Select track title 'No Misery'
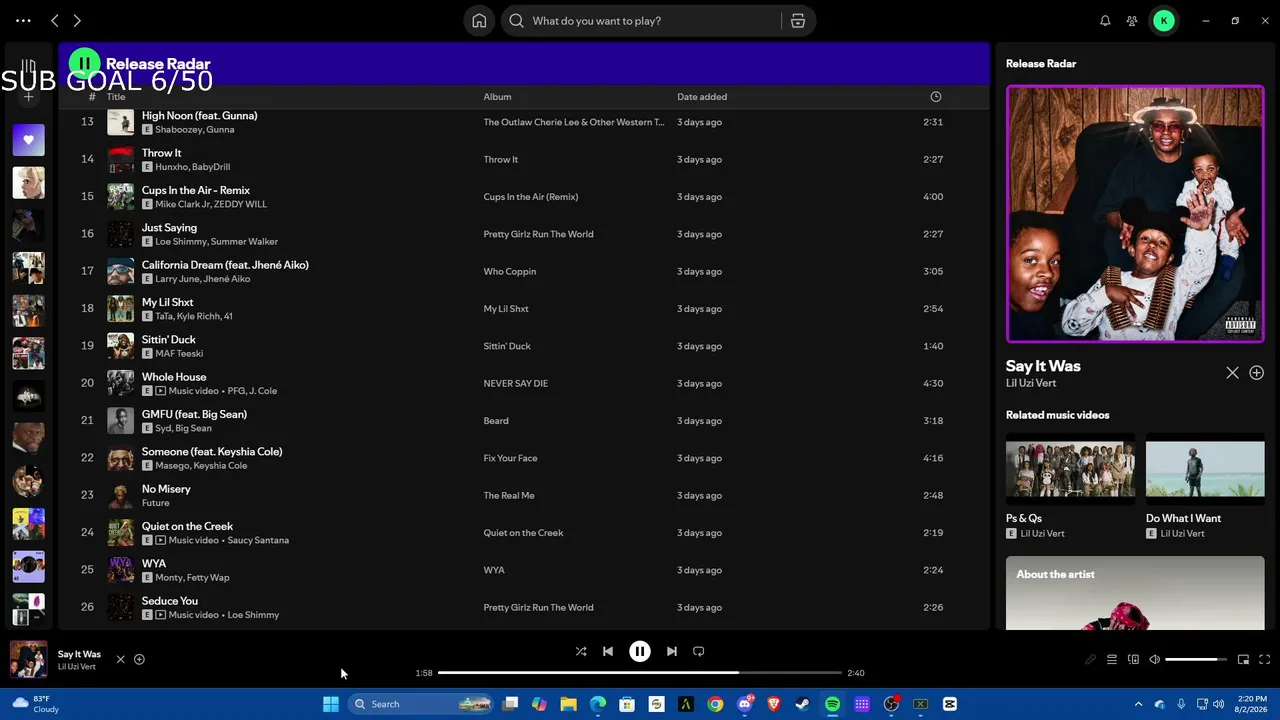 [x=166, y=489]
